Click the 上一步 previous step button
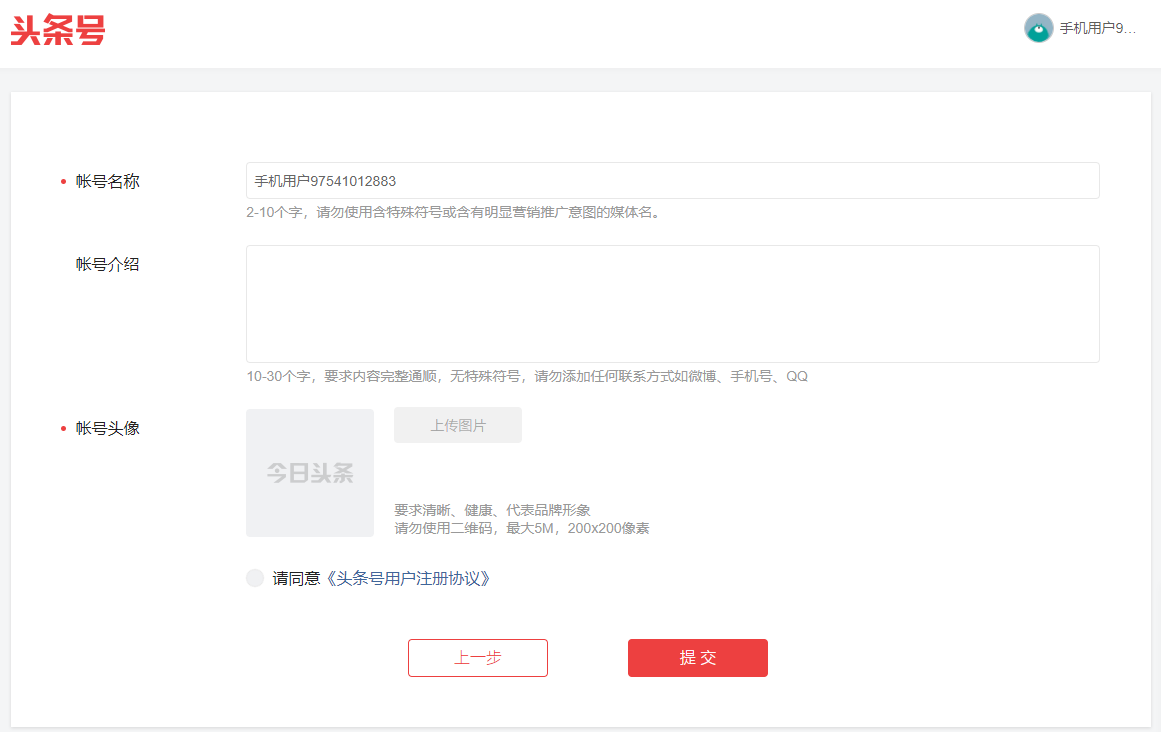Viewport: 1161px width, 732px height. click(x=477, y=657)
